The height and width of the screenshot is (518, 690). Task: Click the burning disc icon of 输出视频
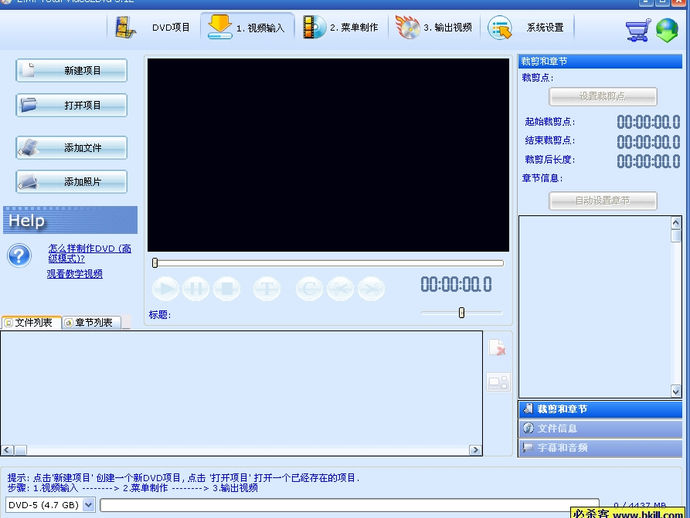pyautogui.click(x=407, y=27)
